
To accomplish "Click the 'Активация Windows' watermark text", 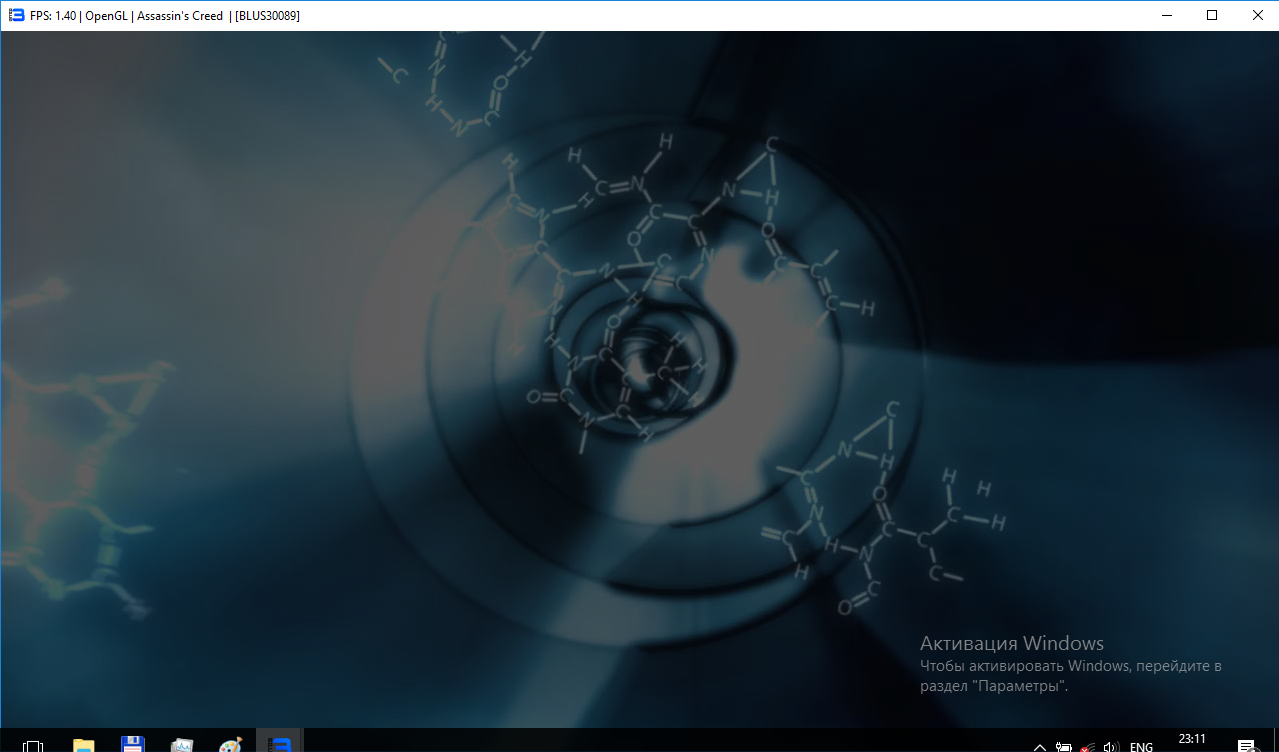I will tap(1011, 643).
